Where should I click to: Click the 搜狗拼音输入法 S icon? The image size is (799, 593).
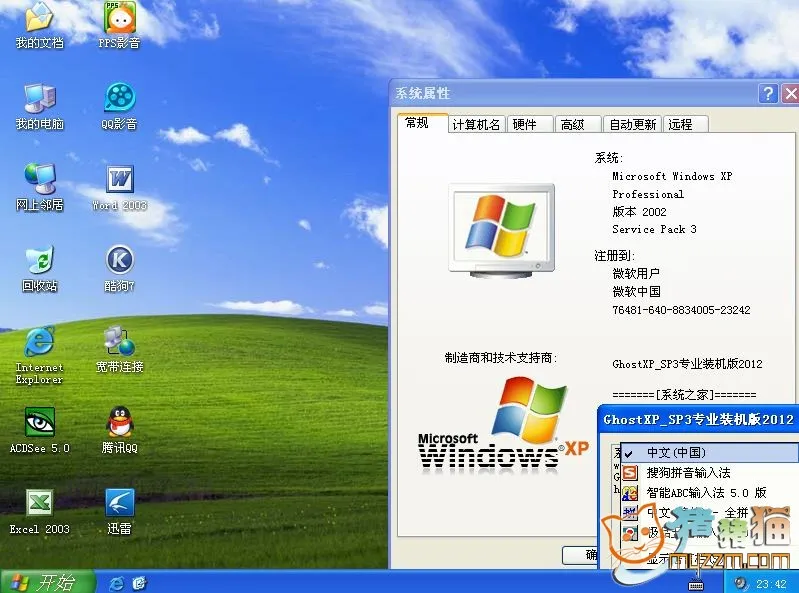[630, 473]
